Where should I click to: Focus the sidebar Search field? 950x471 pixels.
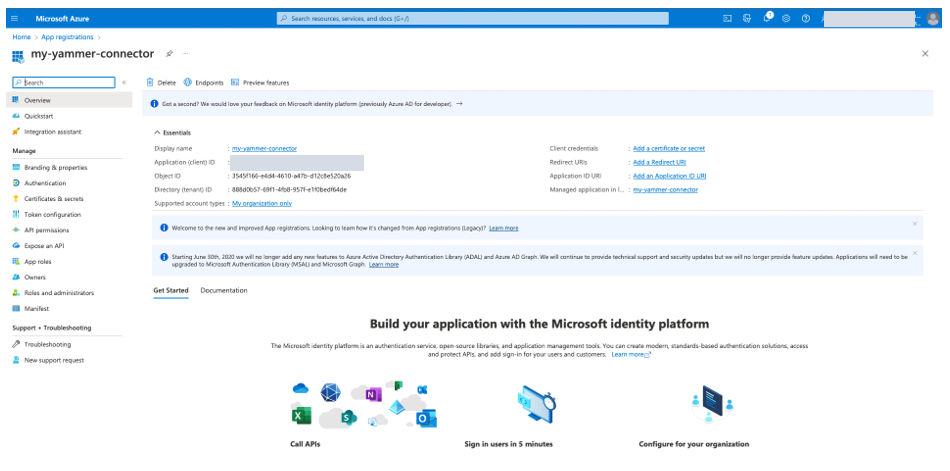(64, 82)
